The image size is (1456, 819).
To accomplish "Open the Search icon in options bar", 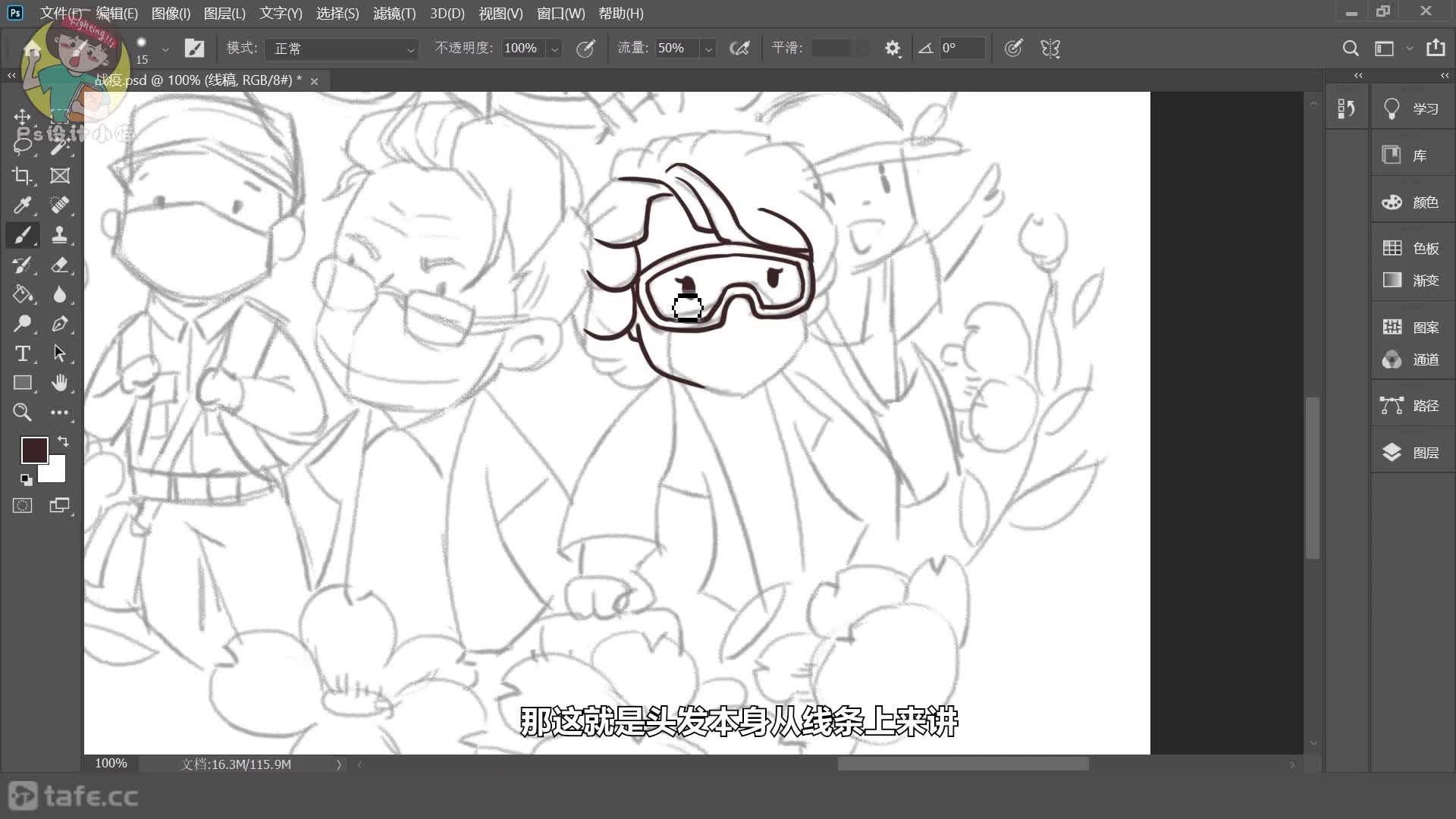I will (1351, 49).
